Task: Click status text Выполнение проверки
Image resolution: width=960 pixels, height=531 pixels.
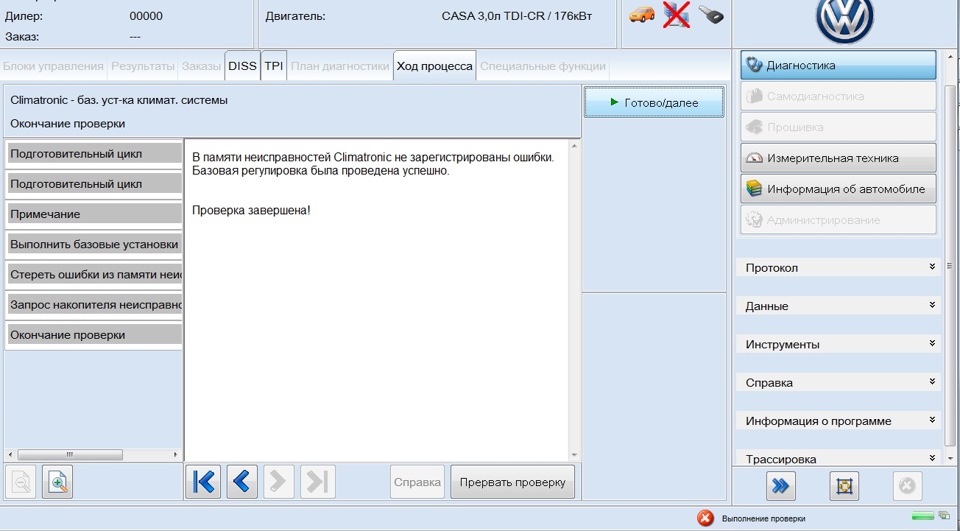Action: 763,519
